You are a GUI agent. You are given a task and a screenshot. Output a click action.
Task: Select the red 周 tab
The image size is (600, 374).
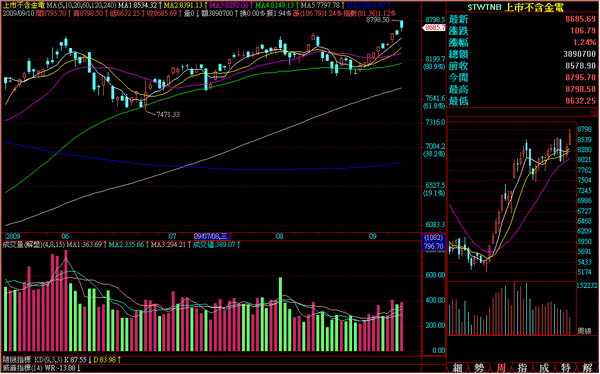[501, 368]
